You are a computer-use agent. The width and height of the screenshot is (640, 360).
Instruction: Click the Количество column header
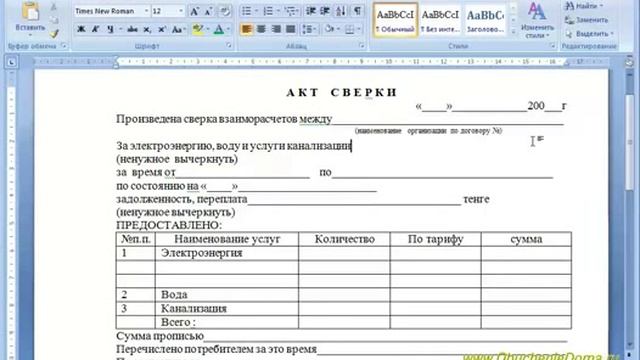point(344,239)
